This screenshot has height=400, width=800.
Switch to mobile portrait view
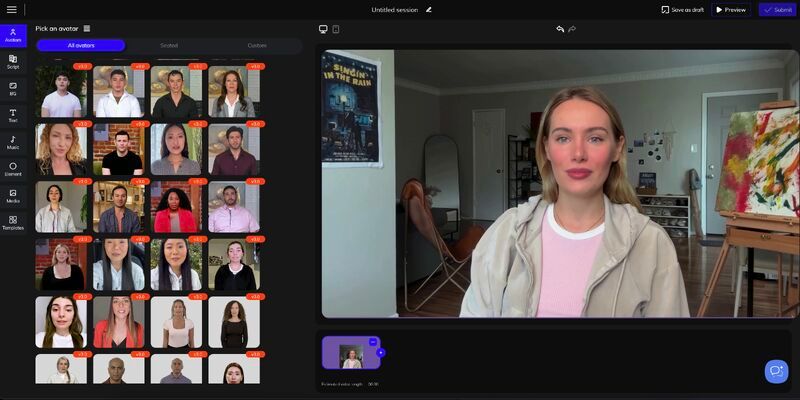pyautogui.click(x=335, y=29)
